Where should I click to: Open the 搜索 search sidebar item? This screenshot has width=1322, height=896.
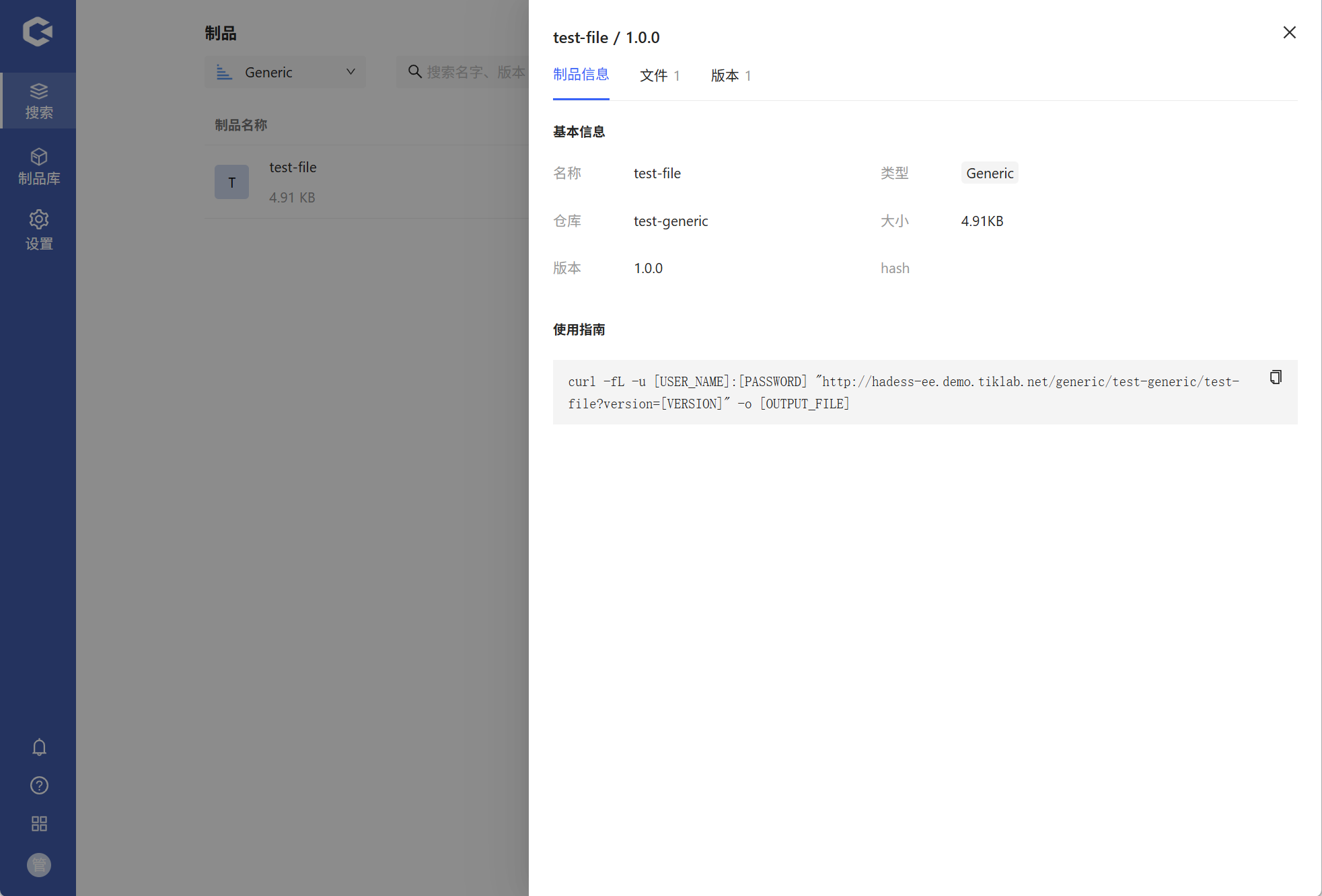click(38, 101)
